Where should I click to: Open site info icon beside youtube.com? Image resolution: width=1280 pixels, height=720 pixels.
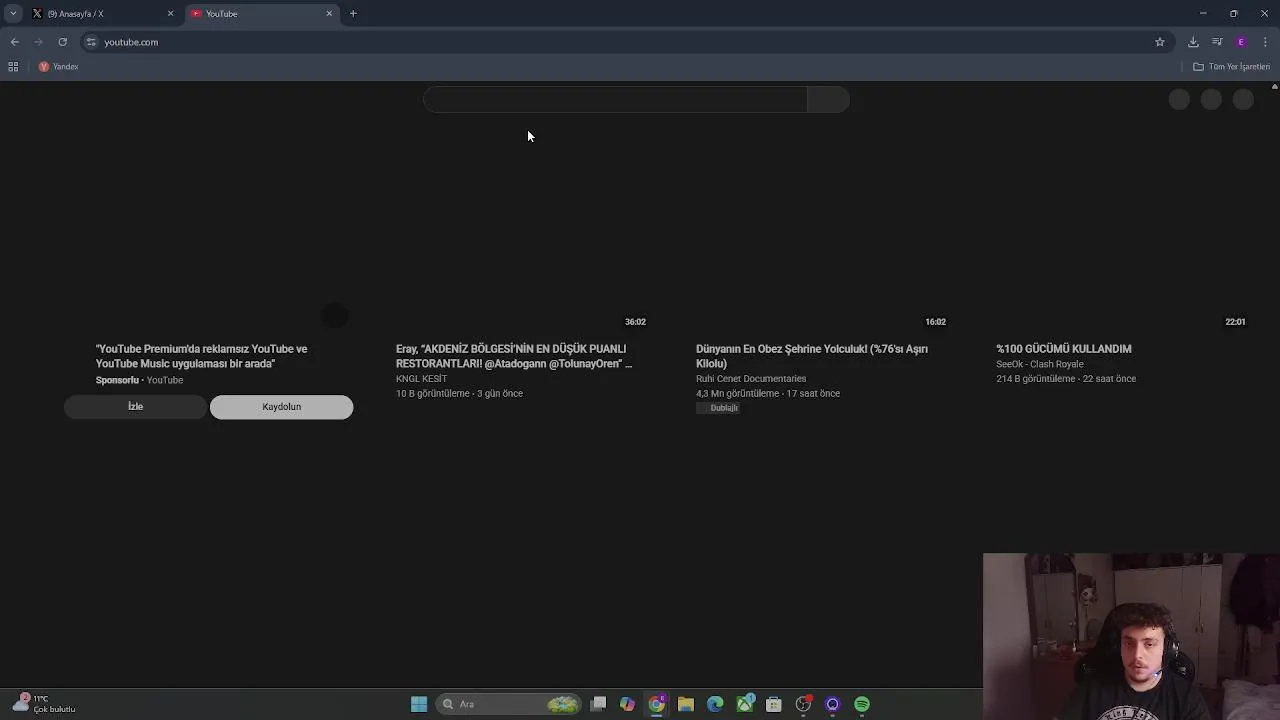[x=91, y=42]
